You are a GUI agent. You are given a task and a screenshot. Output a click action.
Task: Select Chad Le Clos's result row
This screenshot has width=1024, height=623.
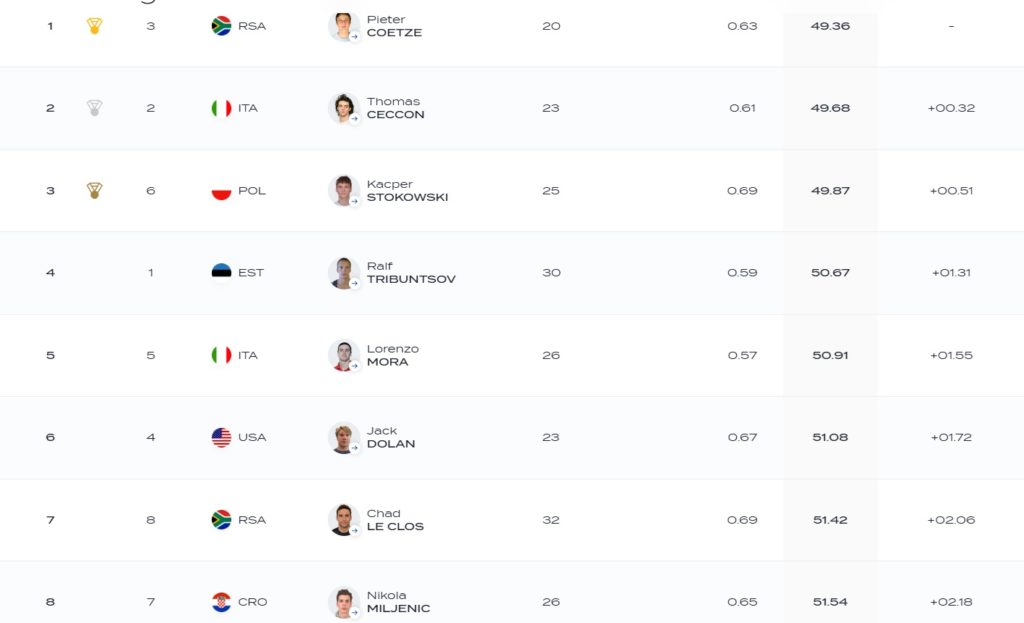pyautogui.click(x=512, y=520)
